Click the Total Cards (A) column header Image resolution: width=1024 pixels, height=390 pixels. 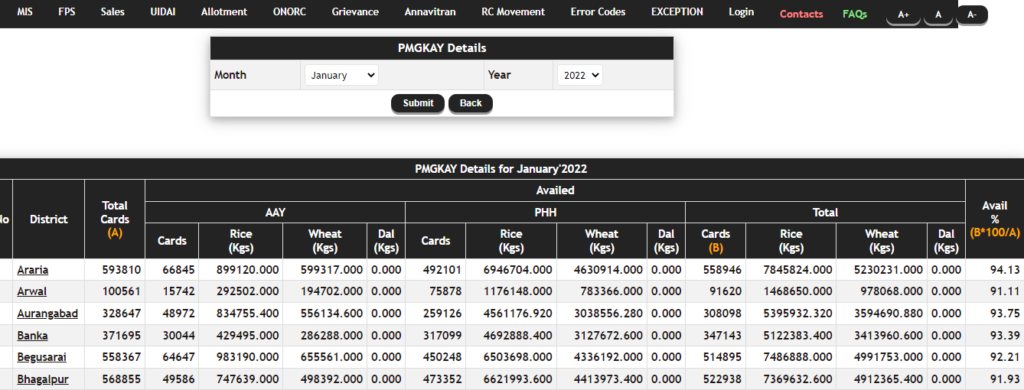pyautogui.click(x=115, y=219)
